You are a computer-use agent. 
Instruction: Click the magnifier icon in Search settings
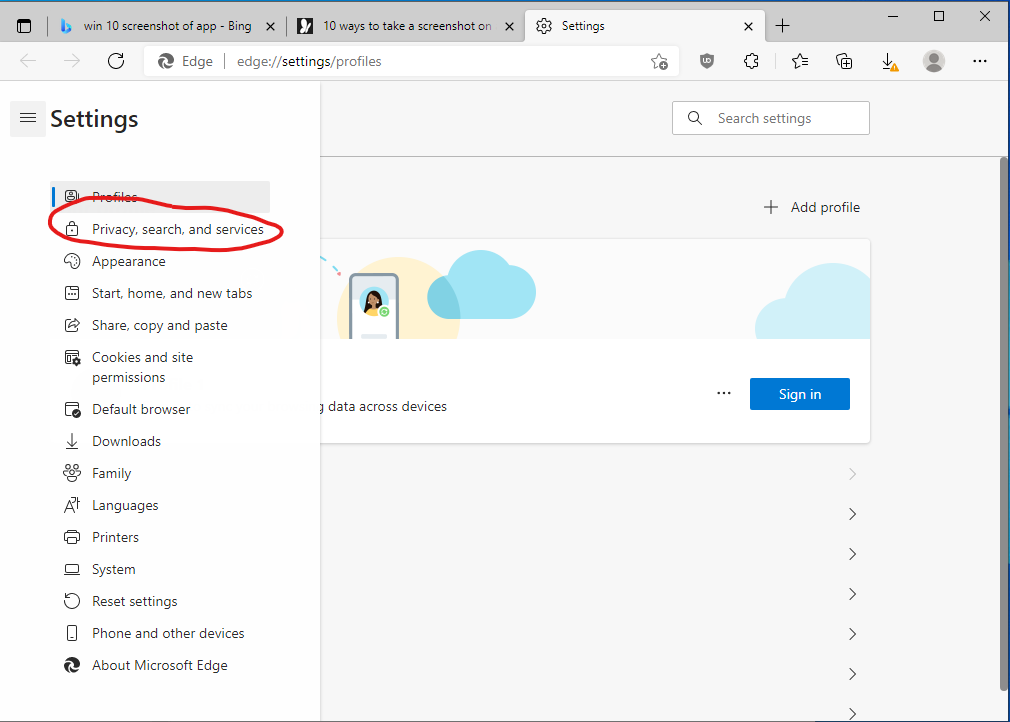(x=694, y=118)
